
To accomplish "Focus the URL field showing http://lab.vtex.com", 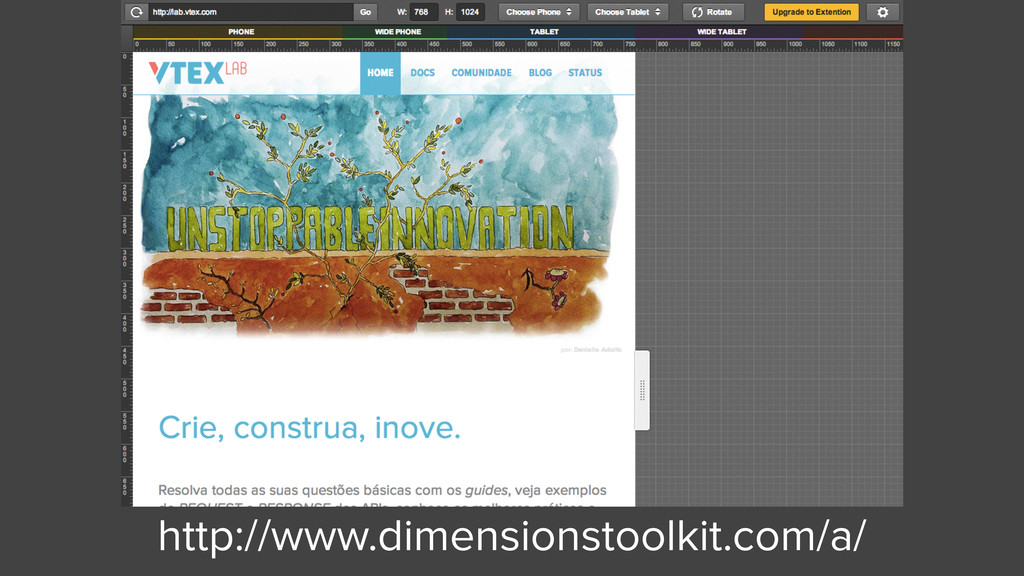I will 251,12.
